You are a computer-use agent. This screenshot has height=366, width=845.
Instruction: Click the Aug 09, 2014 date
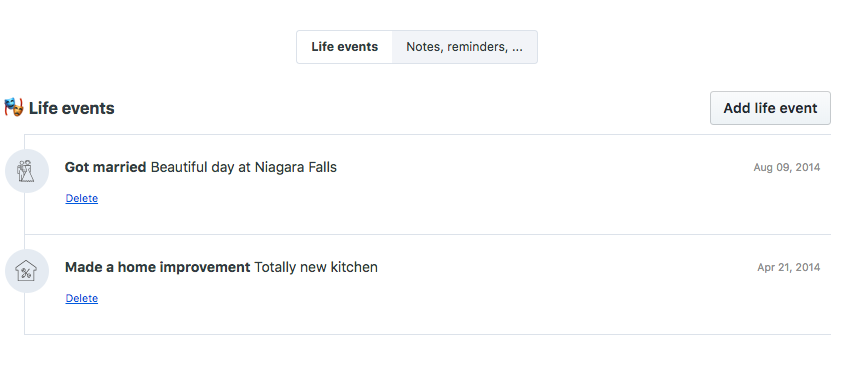pos(787,167)
